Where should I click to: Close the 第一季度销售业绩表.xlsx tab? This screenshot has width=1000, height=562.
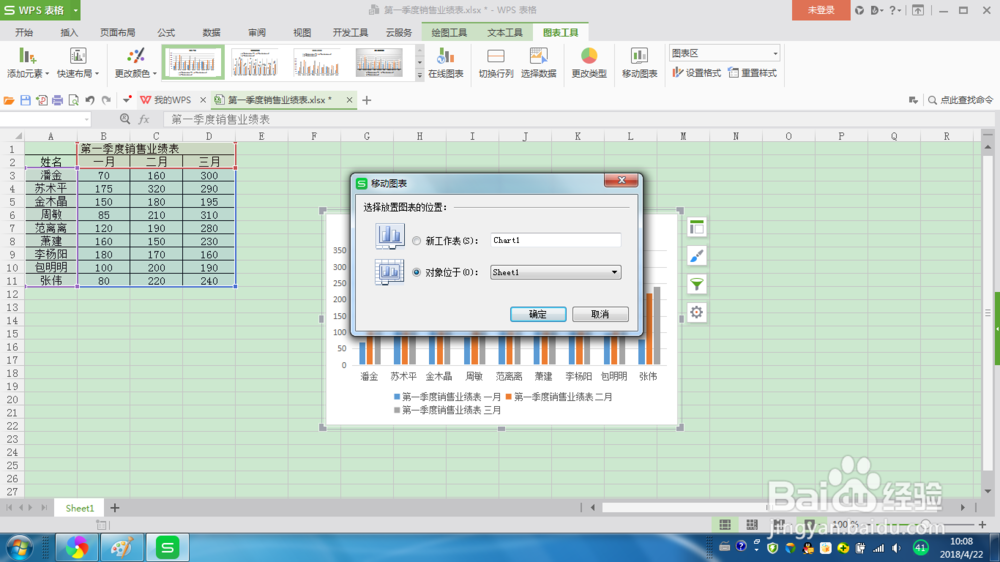tap(349, 100)
